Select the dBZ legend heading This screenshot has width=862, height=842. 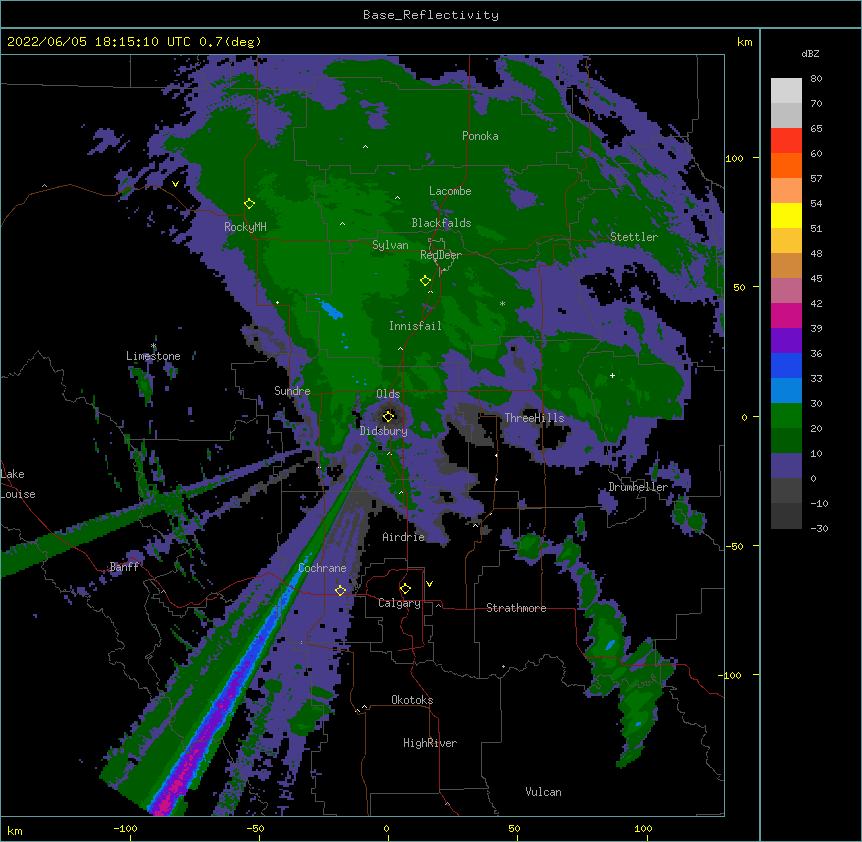[810, 54]
